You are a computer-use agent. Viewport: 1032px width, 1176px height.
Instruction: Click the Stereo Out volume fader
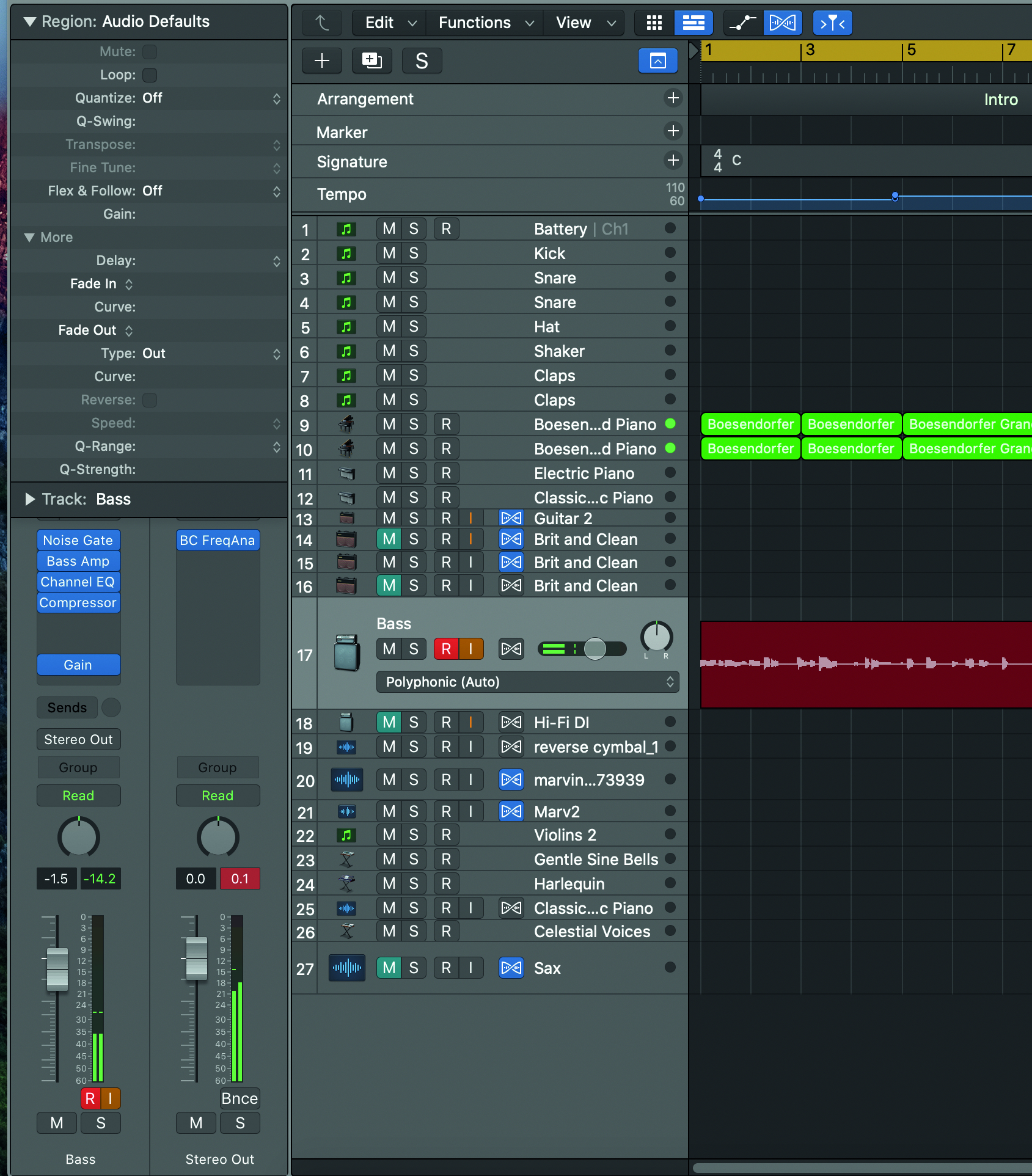(196, 958)
